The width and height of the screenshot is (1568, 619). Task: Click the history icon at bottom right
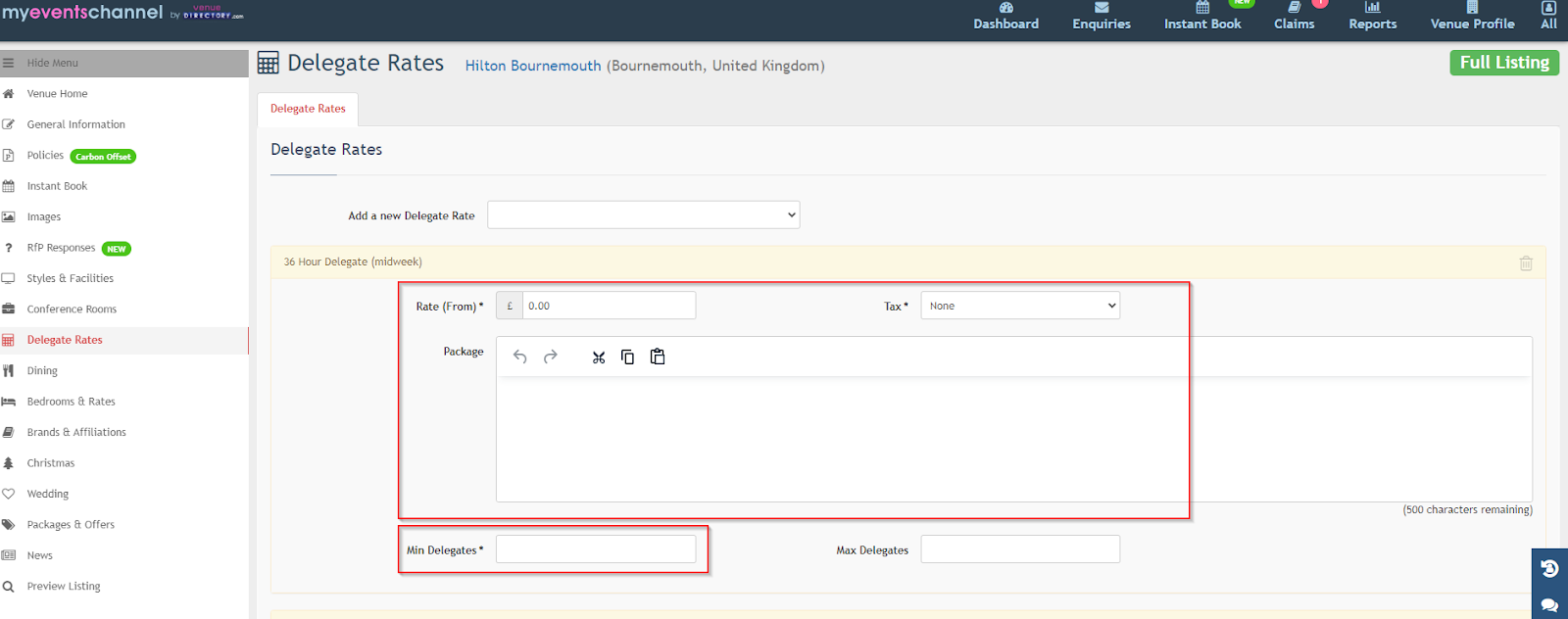coord(1549,568)
